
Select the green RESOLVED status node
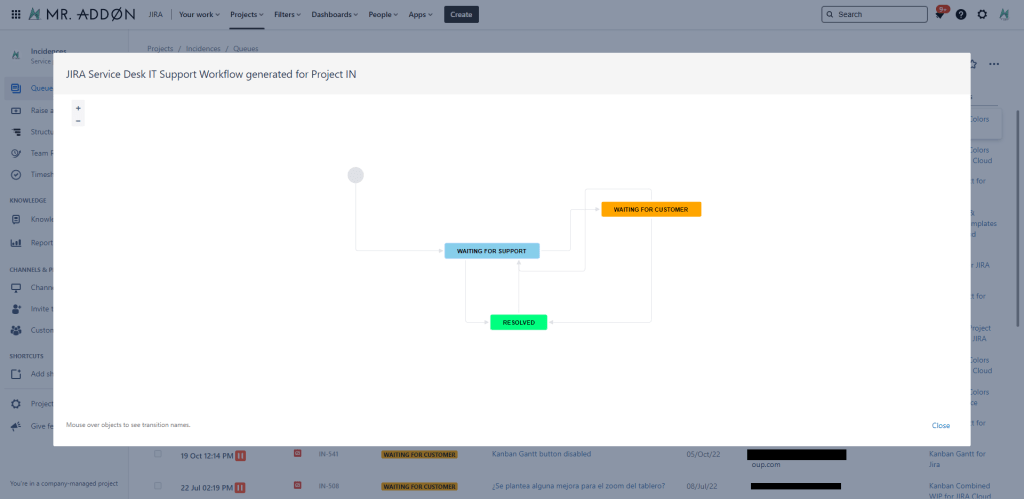click(x=518, y=322)
